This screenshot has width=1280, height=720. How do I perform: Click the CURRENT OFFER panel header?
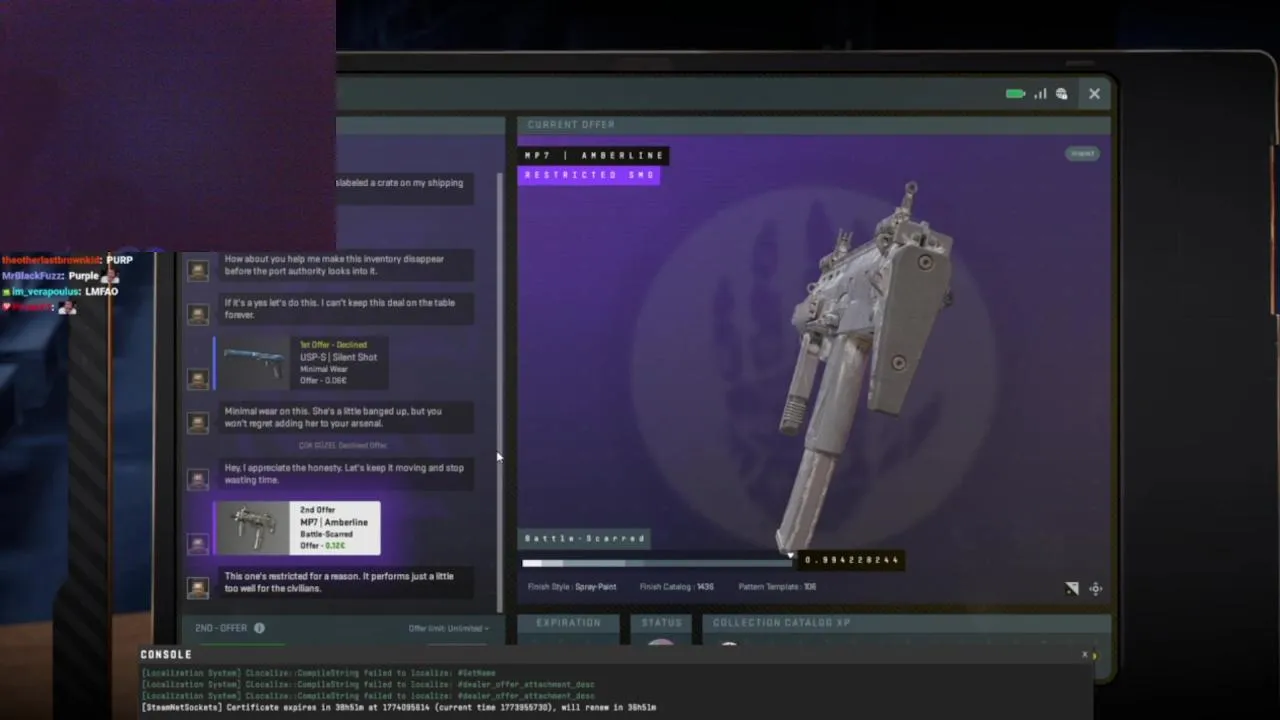coord(813,125)
